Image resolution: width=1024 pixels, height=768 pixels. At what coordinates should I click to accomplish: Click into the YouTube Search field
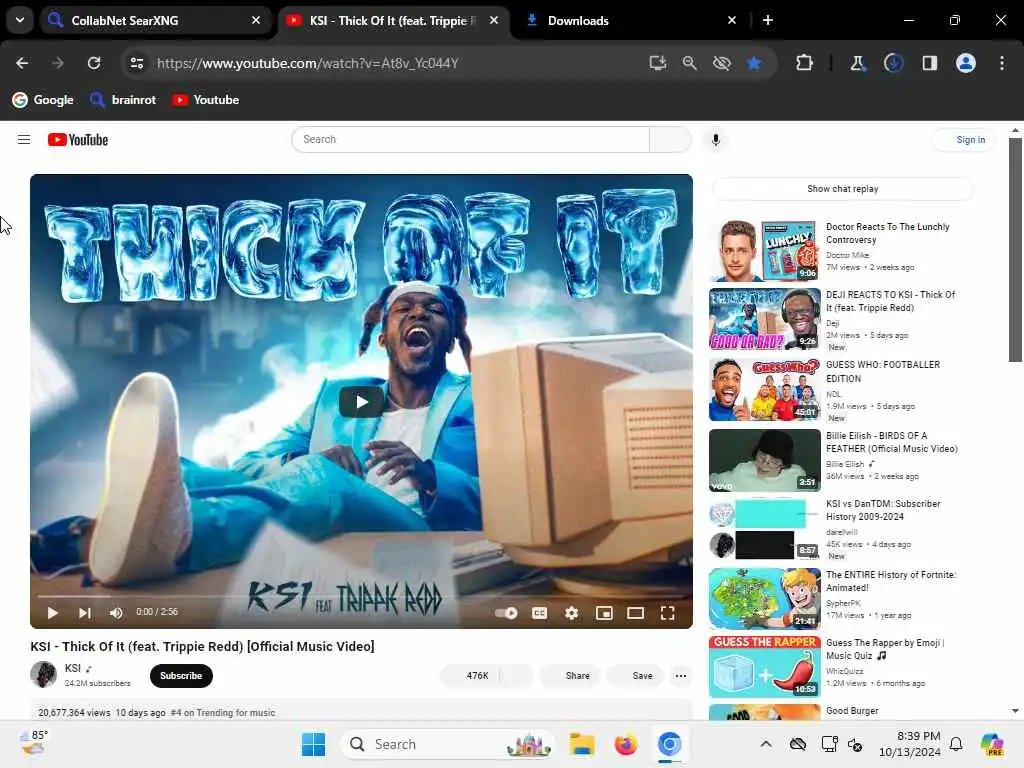471,140
